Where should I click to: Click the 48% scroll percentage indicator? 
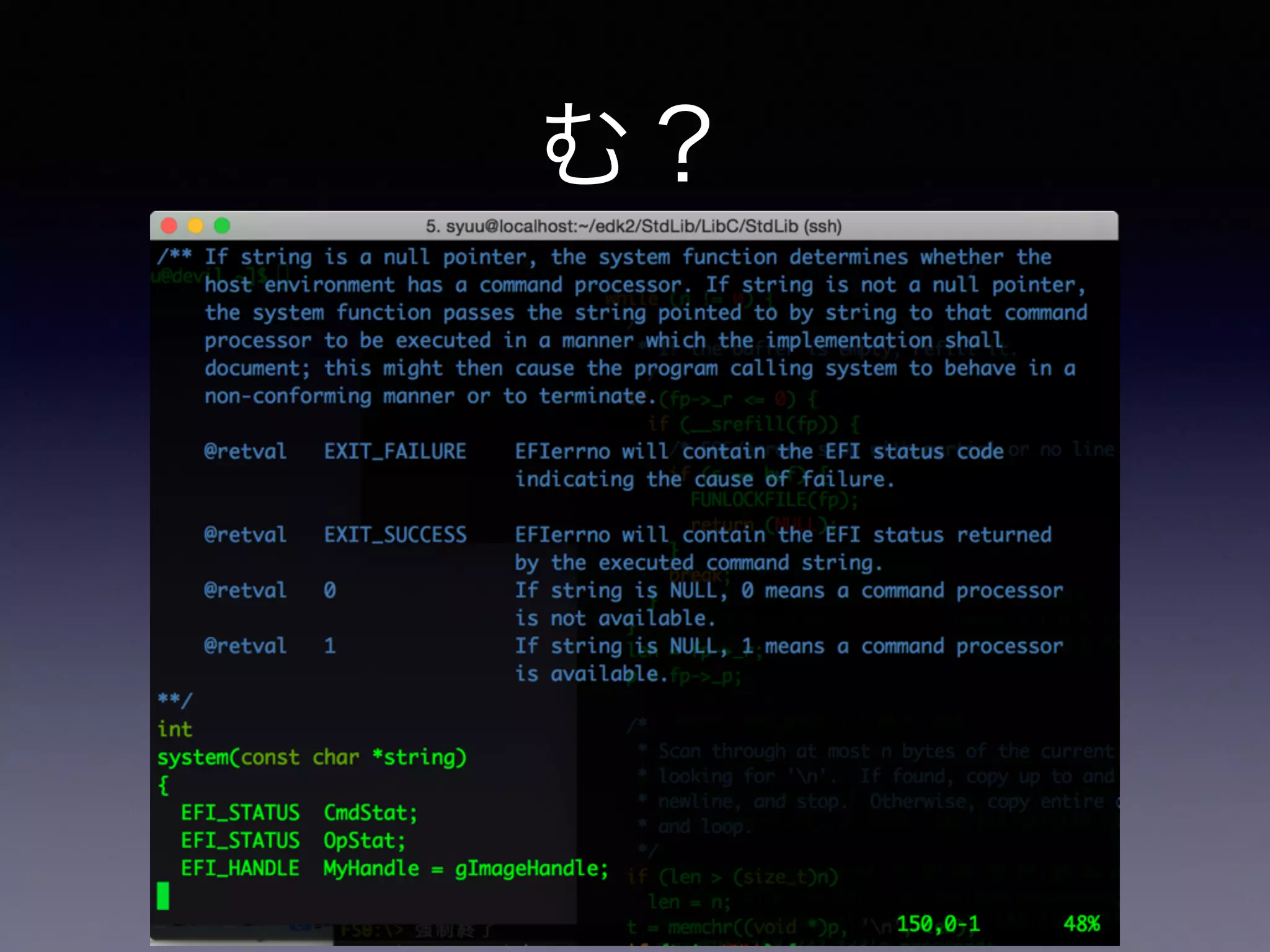point(1081,924)
